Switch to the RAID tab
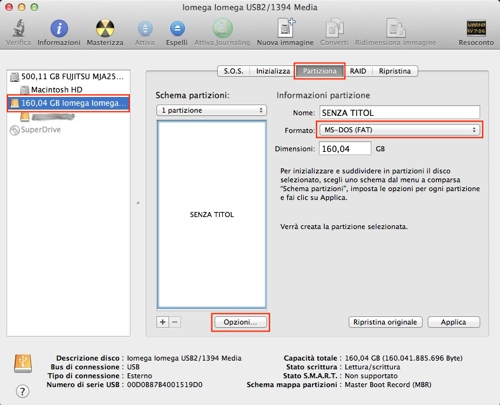Screen dimensions: 500x405 pyautogui.click(x=358, y=71)
